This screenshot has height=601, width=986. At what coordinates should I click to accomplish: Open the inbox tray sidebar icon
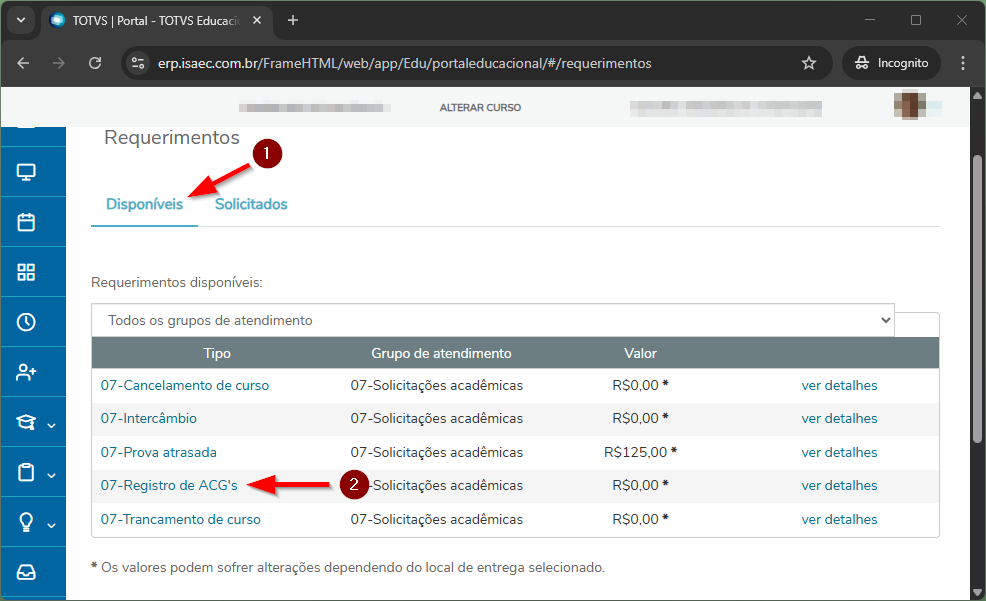click(27, 572)
